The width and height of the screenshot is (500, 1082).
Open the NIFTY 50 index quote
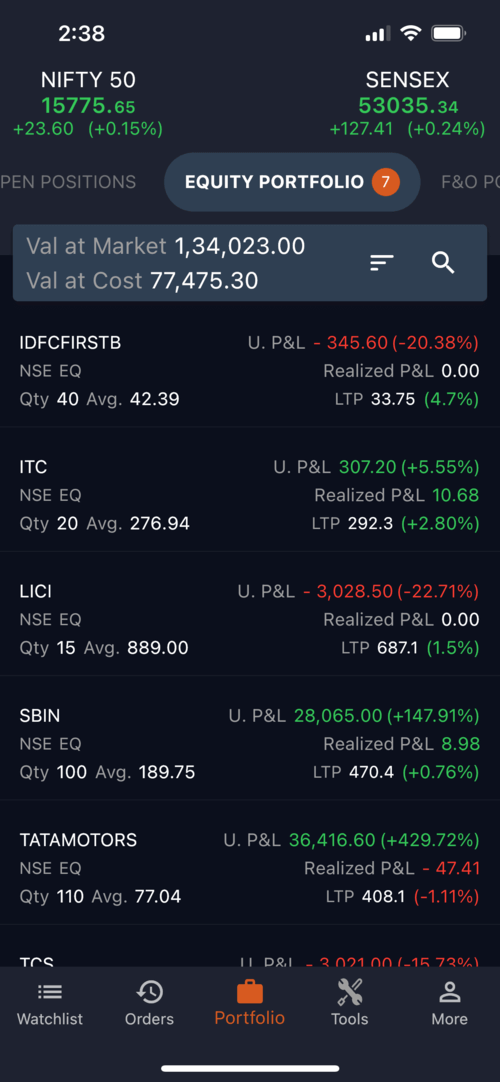pos(88,104)
